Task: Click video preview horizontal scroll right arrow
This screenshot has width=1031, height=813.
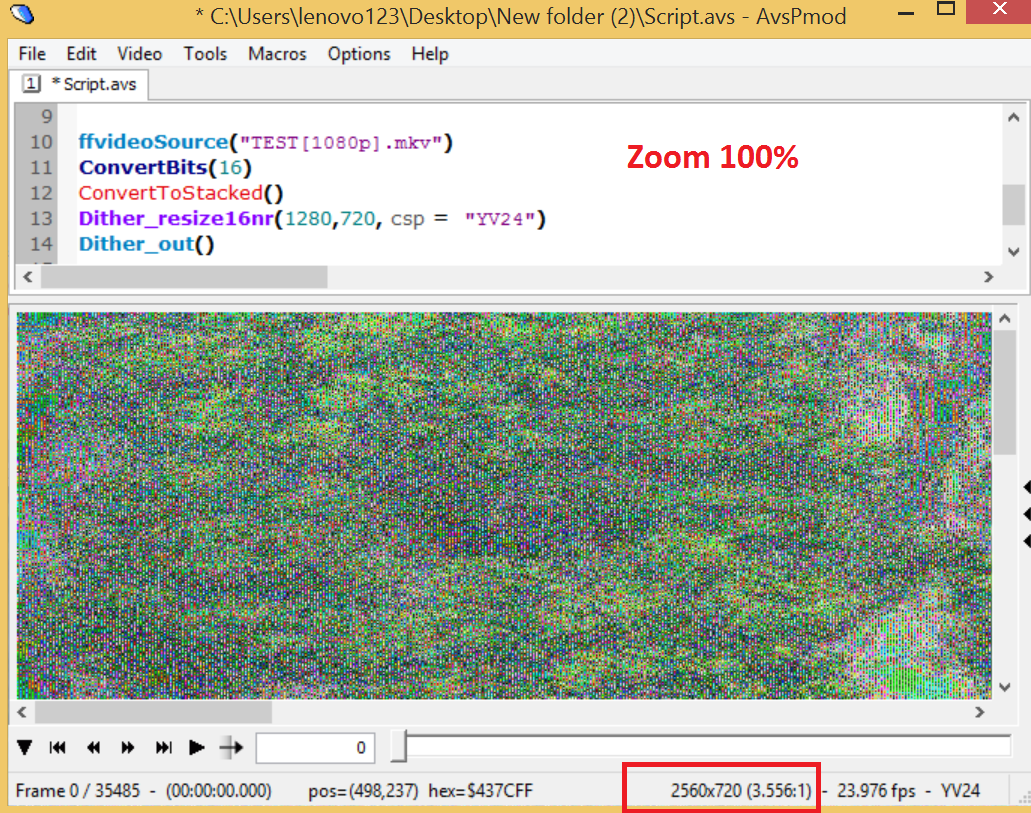Action: coord(980,712)
